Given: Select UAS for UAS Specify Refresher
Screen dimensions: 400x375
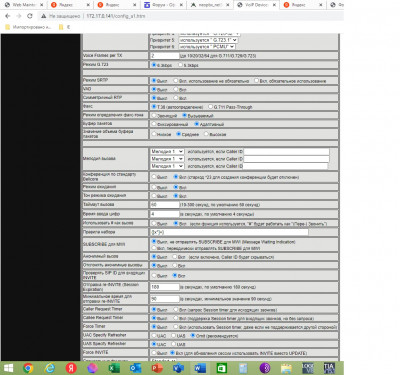Looking at the screenshot, I should 173,344.
